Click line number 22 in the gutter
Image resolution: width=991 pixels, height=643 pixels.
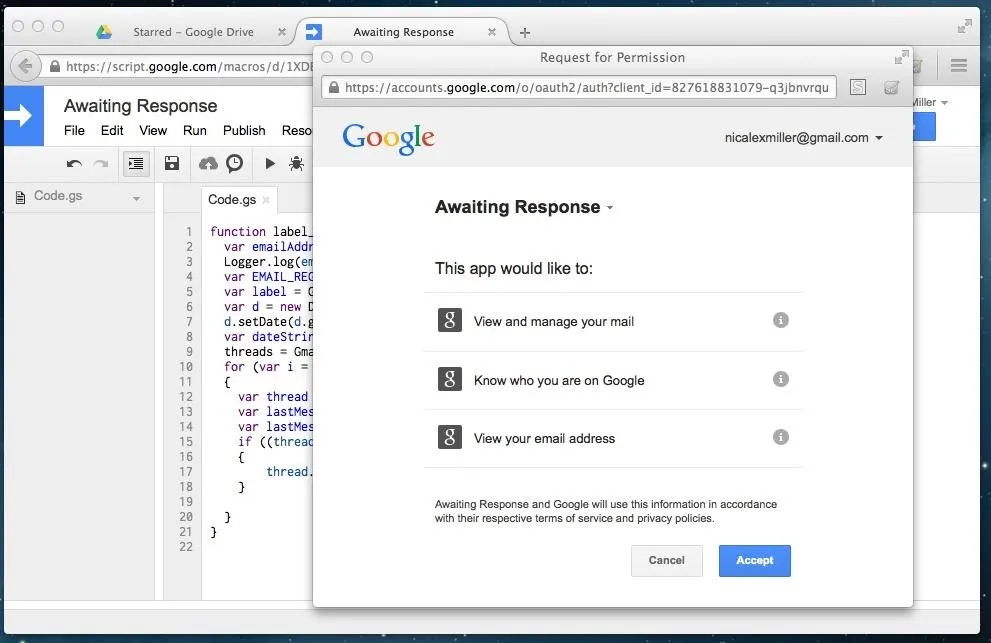[186, 546]
